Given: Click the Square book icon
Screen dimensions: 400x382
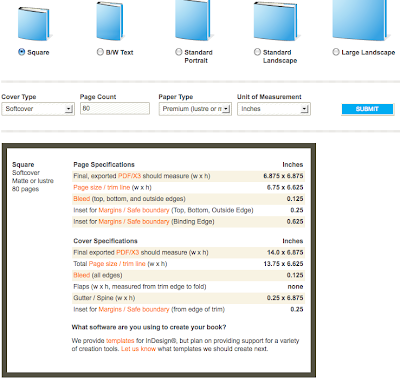Looking at the screenshot, I should point(34,23).
